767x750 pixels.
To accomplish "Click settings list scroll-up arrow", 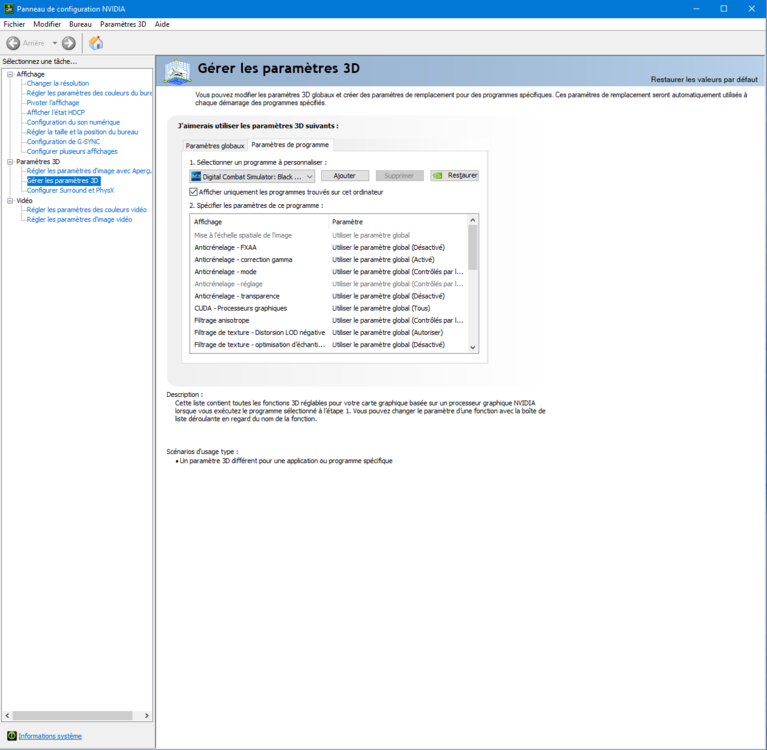I will [x=473, y=220].
